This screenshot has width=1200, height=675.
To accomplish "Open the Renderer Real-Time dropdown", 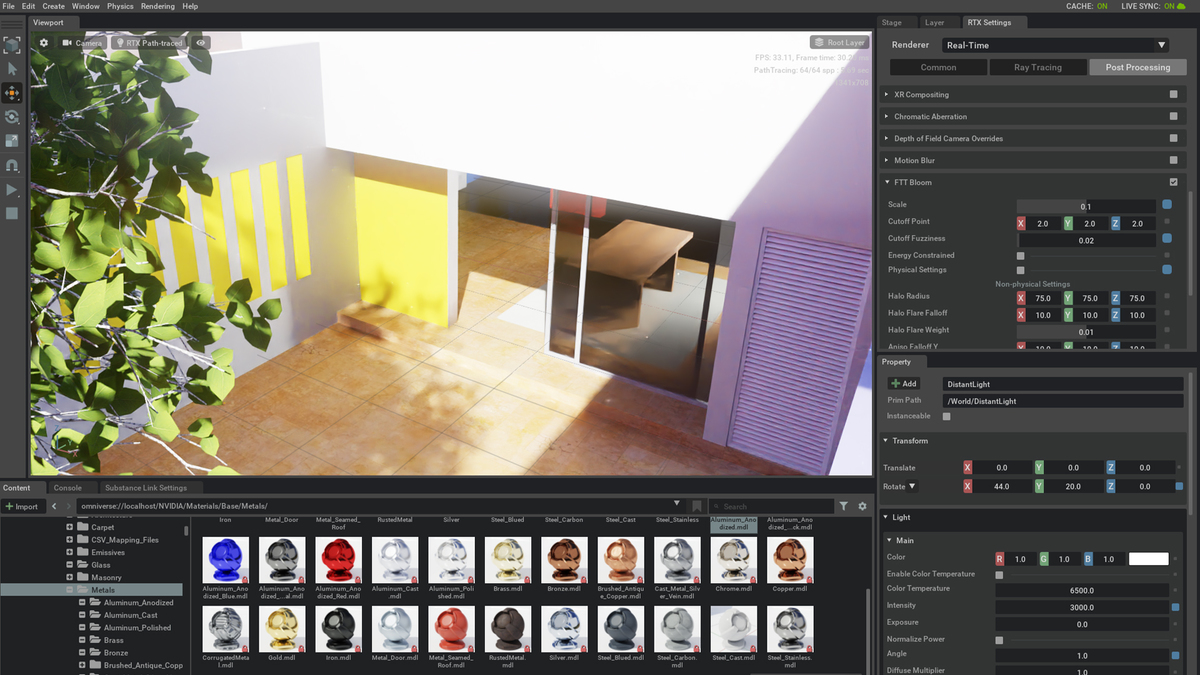I will pos(1055,45).
